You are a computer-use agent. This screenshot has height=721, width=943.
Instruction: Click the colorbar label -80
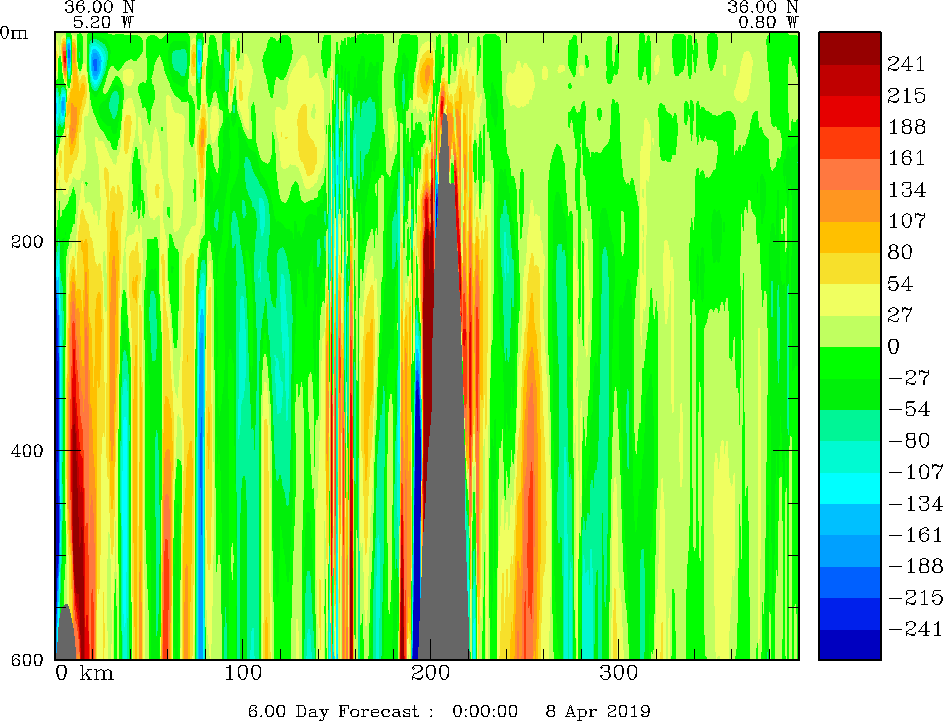[909, 441]
